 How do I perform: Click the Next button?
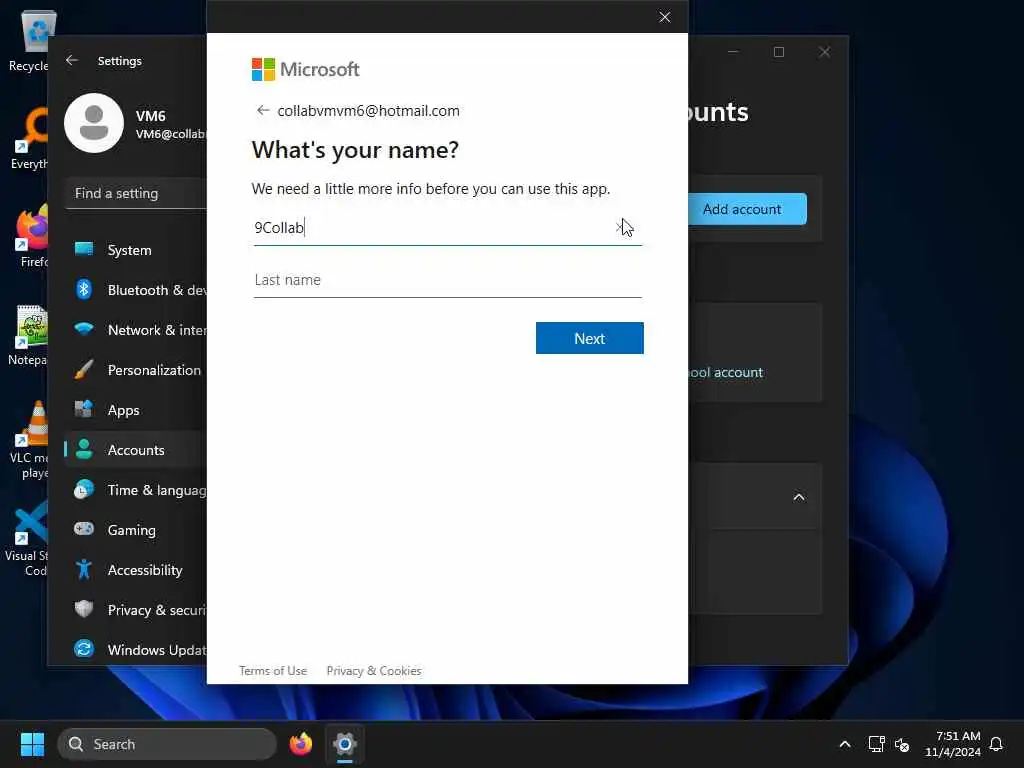[589, 338]
